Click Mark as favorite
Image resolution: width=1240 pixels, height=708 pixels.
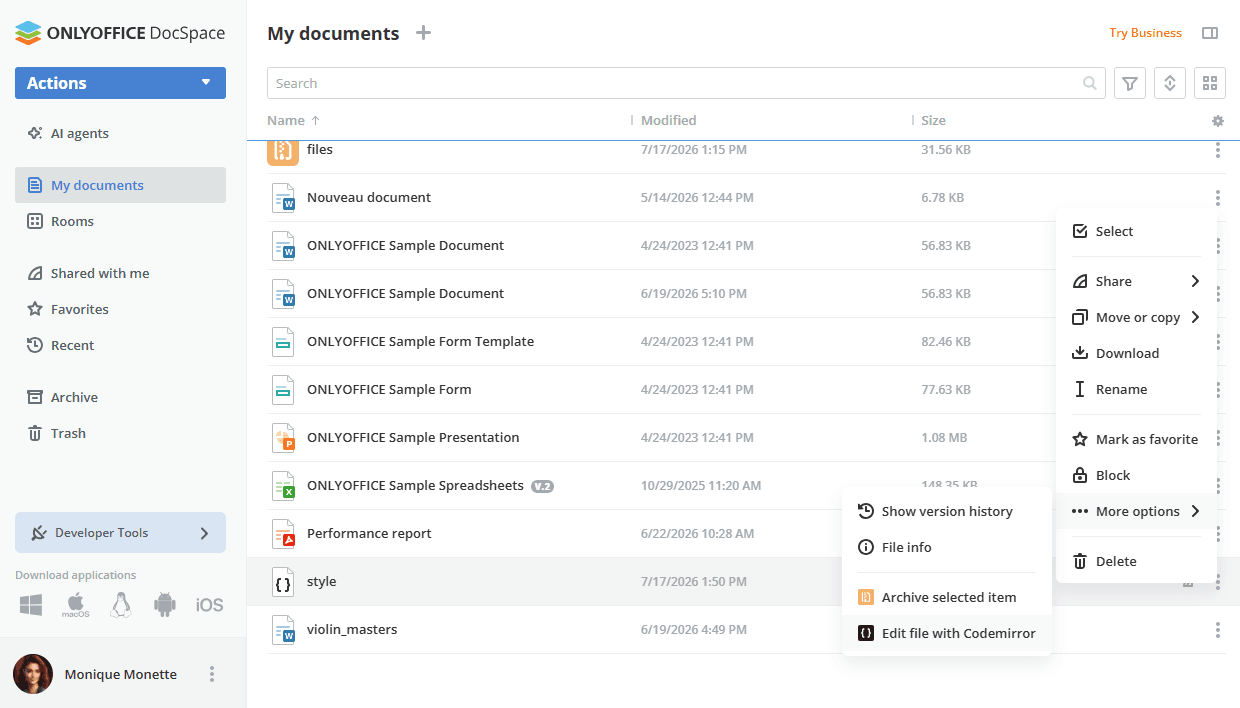click(1136, 439)
